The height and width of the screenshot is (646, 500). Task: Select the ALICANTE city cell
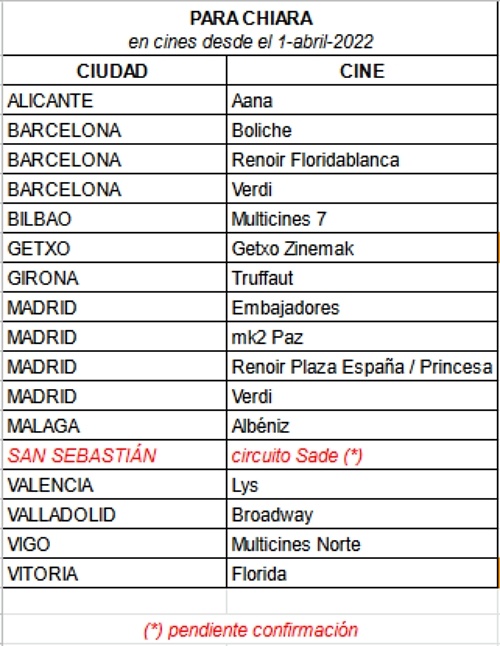point(114,101)
